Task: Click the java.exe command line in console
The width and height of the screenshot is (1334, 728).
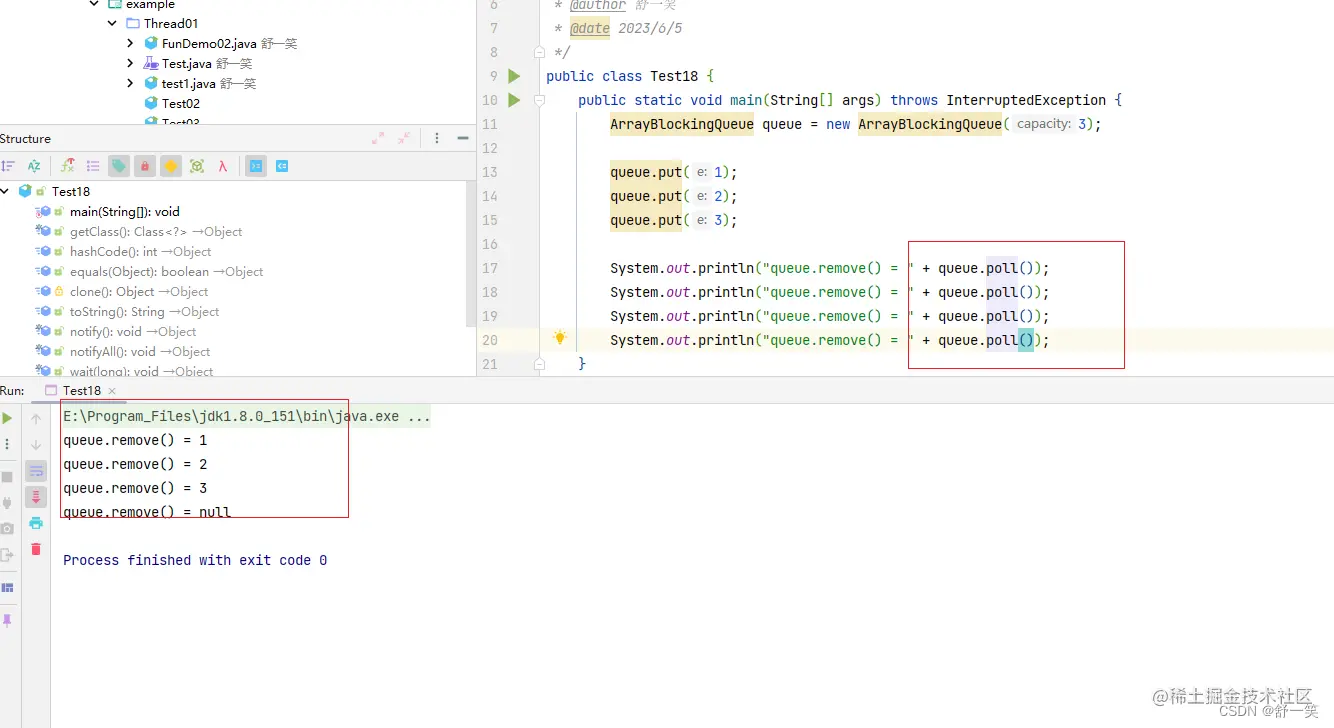Action: 246,416
